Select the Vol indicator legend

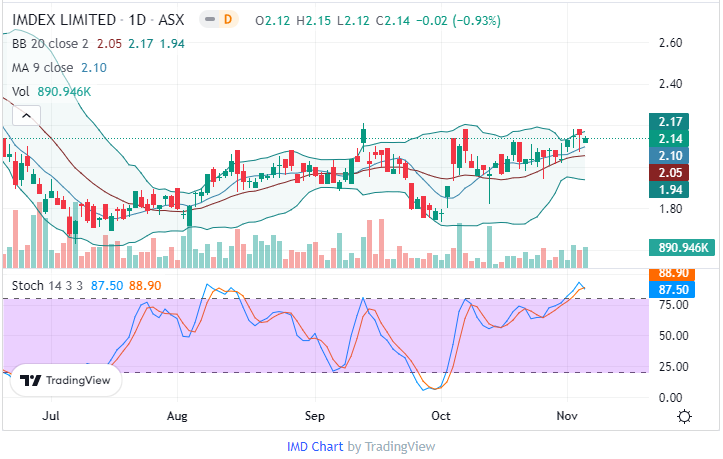pos(20,91)
